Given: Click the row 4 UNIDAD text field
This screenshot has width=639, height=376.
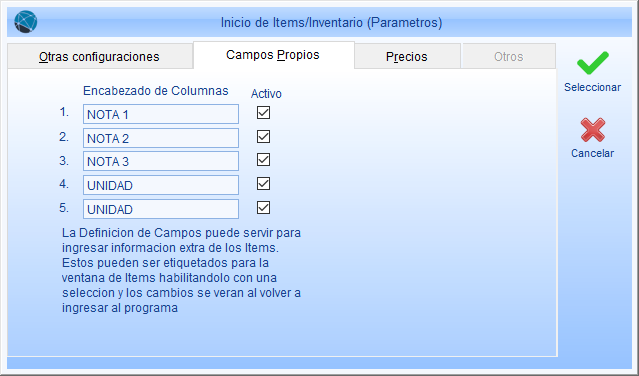Looking at the screenshot, I should 161,185.
